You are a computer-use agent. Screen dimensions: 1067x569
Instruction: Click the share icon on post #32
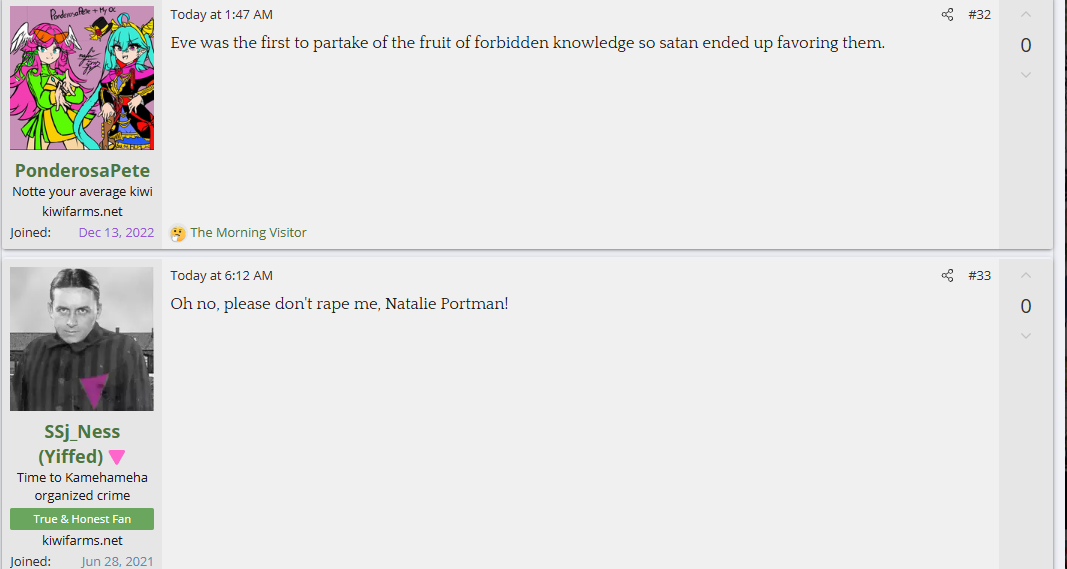tap(947, 15)
